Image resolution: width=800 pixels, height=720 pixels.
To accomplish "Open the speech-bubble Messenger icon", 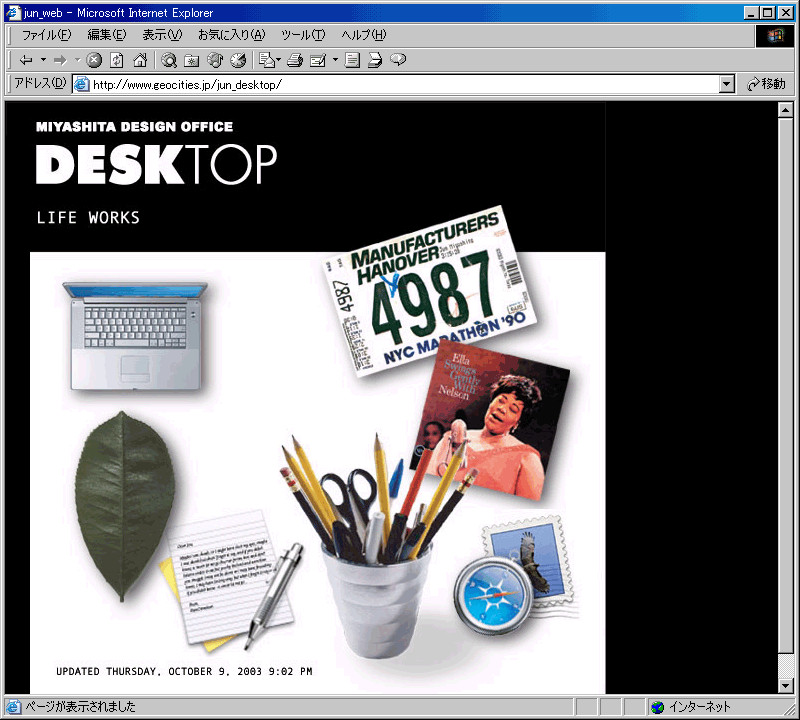I will (398, 60).
